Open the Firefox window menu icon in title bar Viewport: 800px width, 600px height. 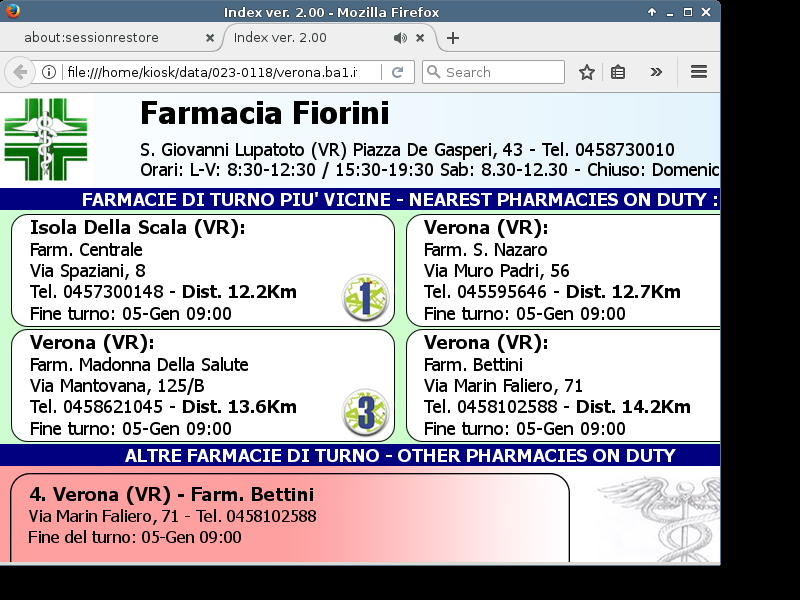click(x=11, y=11)
